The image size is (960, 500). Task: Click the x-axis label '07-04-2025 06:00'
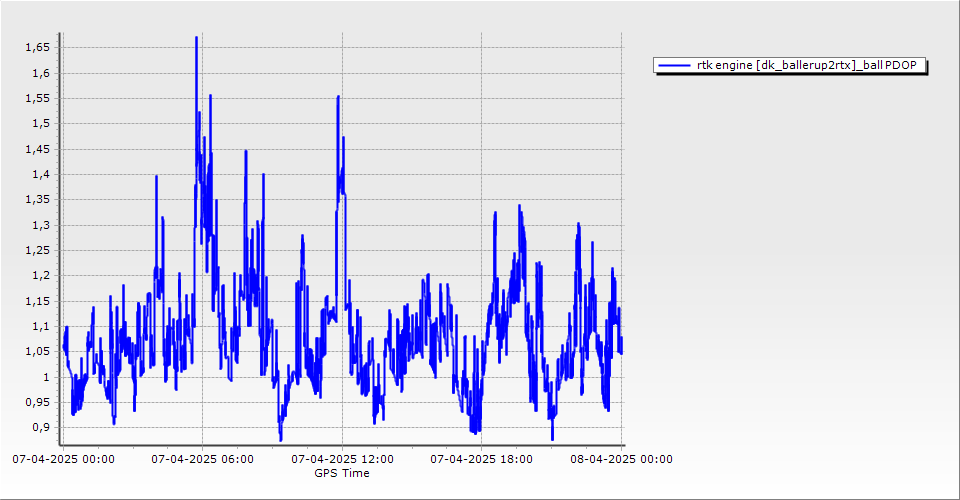point(203,459)
